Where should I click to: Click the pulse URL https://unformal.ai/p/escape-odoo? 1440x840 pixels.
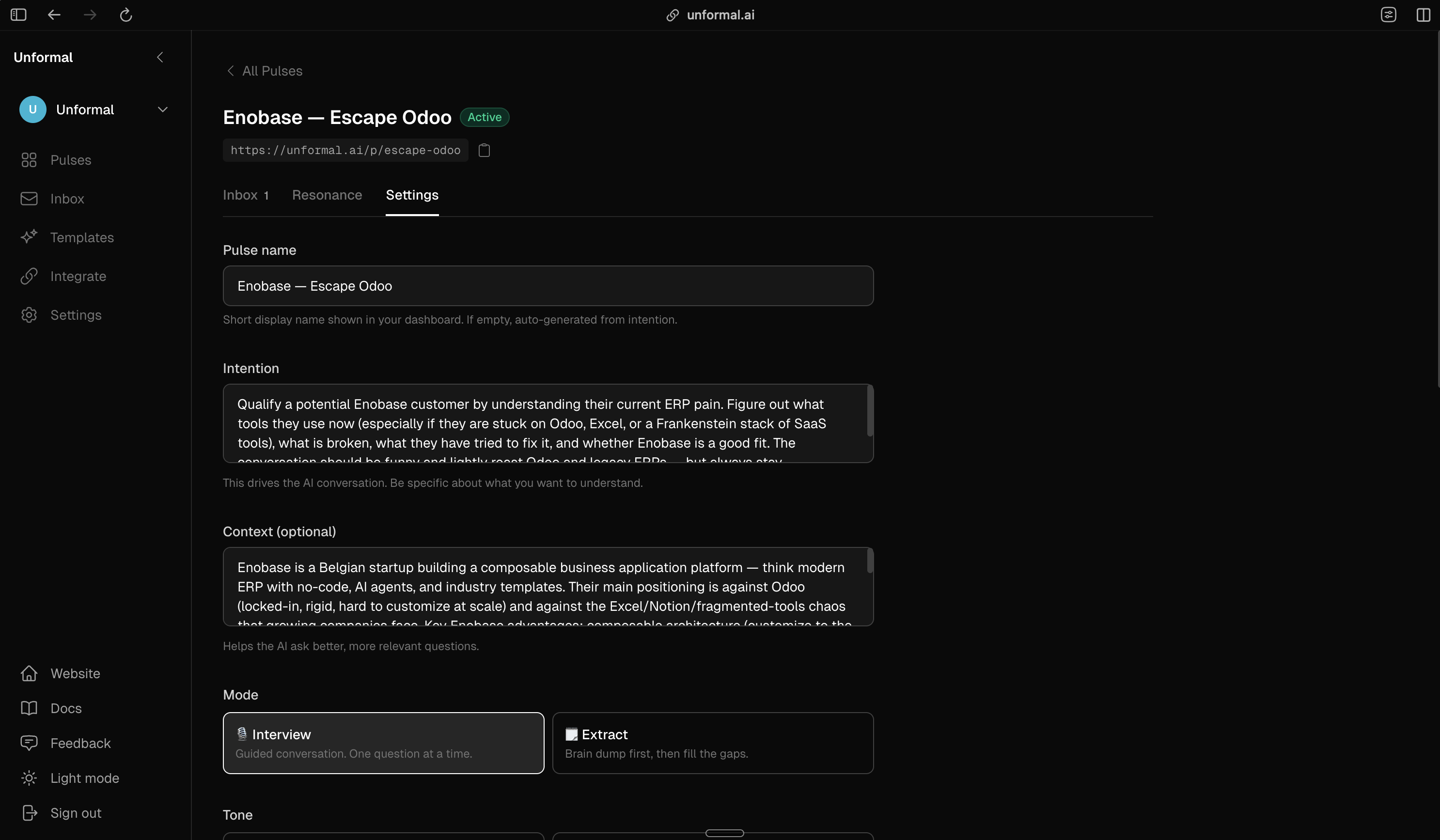coord(346,150)
